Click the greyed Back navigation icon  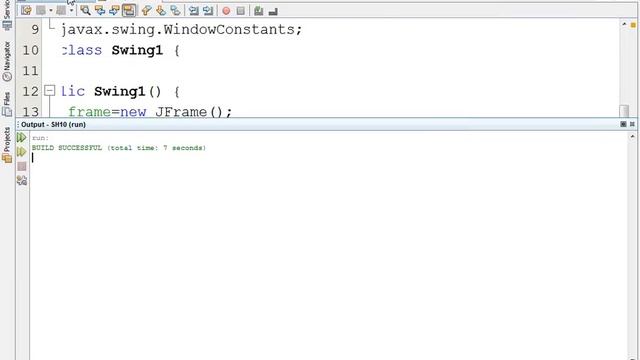pyautogui.click(x=41, y=11)
